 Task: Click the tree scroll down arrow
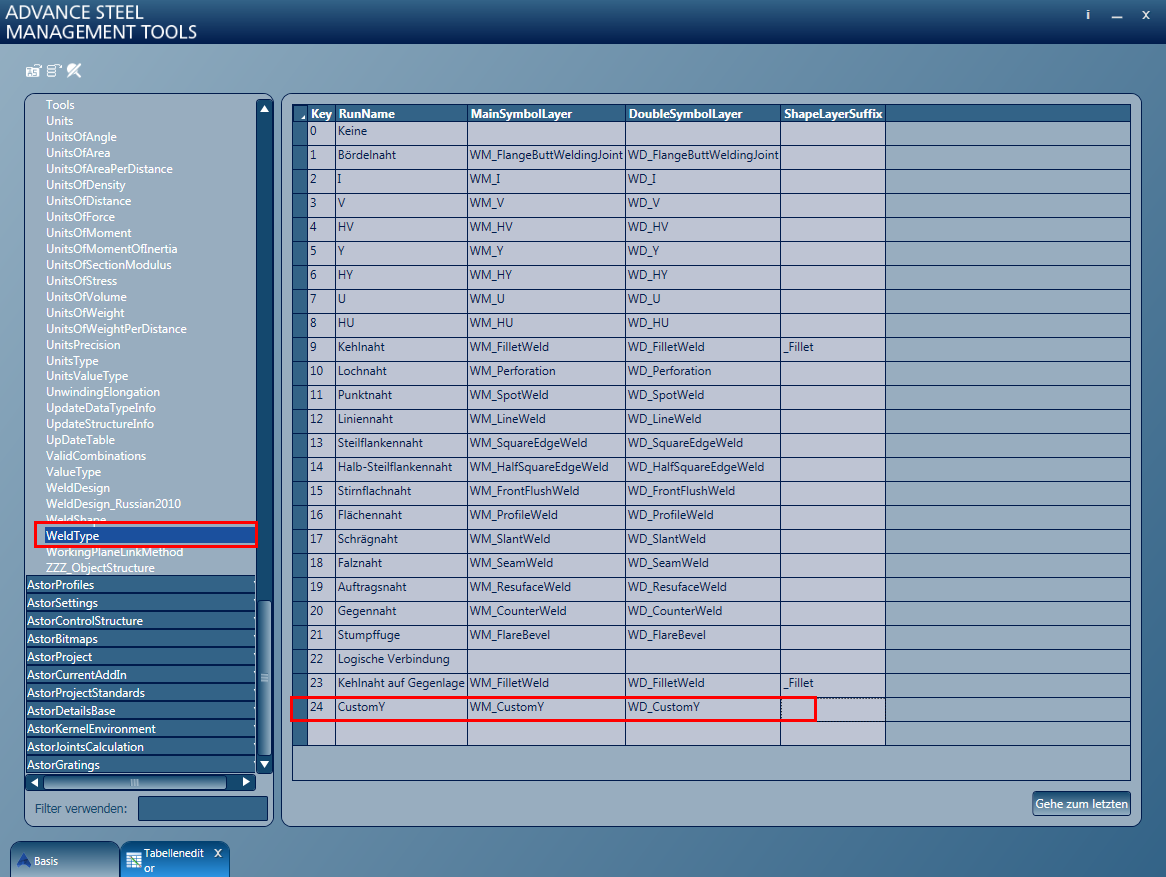[264, 764]
